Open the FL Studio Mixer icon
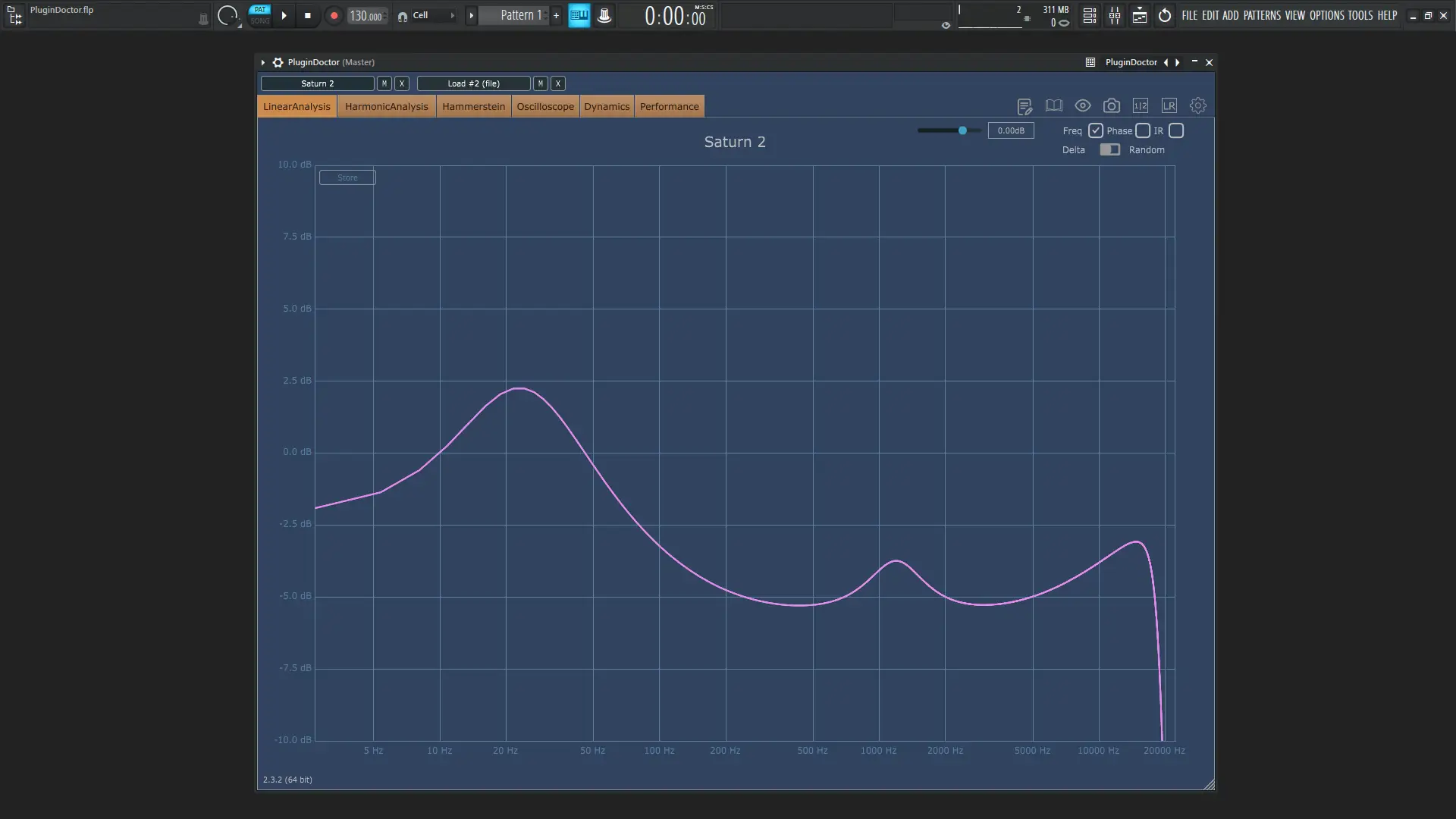This screenshot has width=1456, height=819. click(x=1115, y=15)
